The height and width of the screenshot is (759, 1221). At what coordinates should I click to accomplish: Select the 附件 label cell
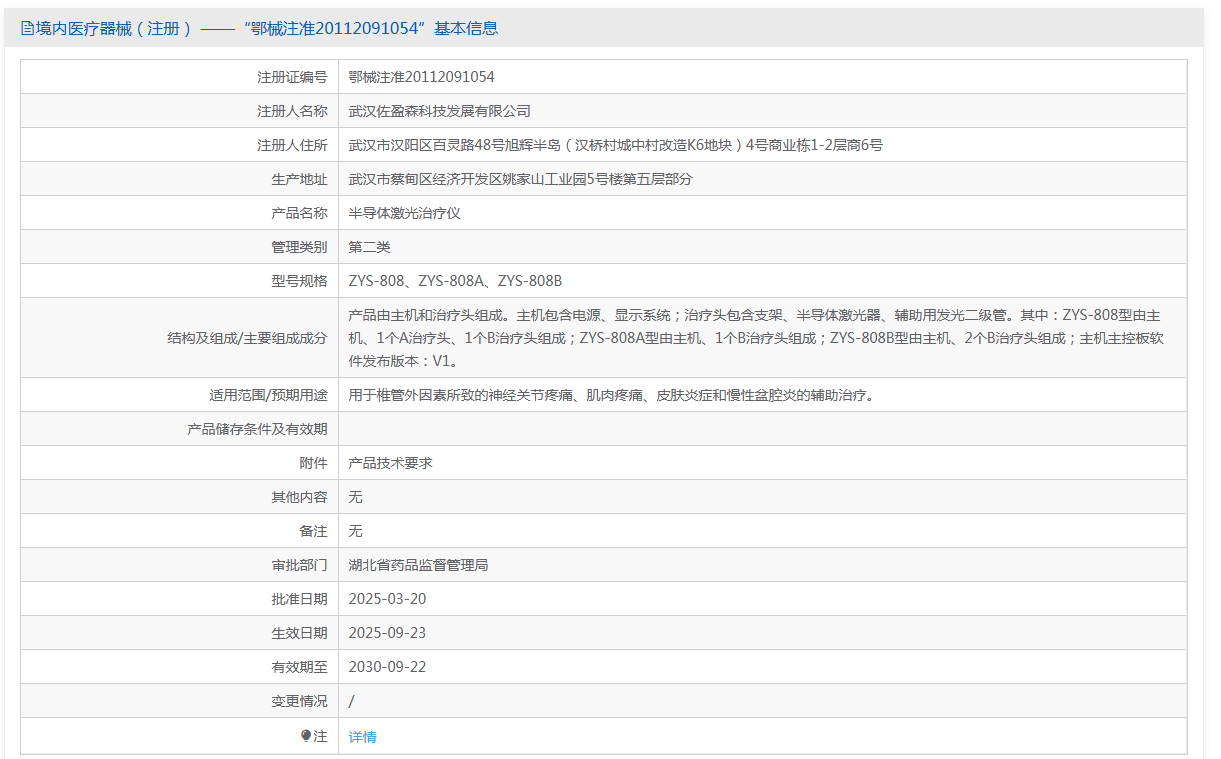180,463
